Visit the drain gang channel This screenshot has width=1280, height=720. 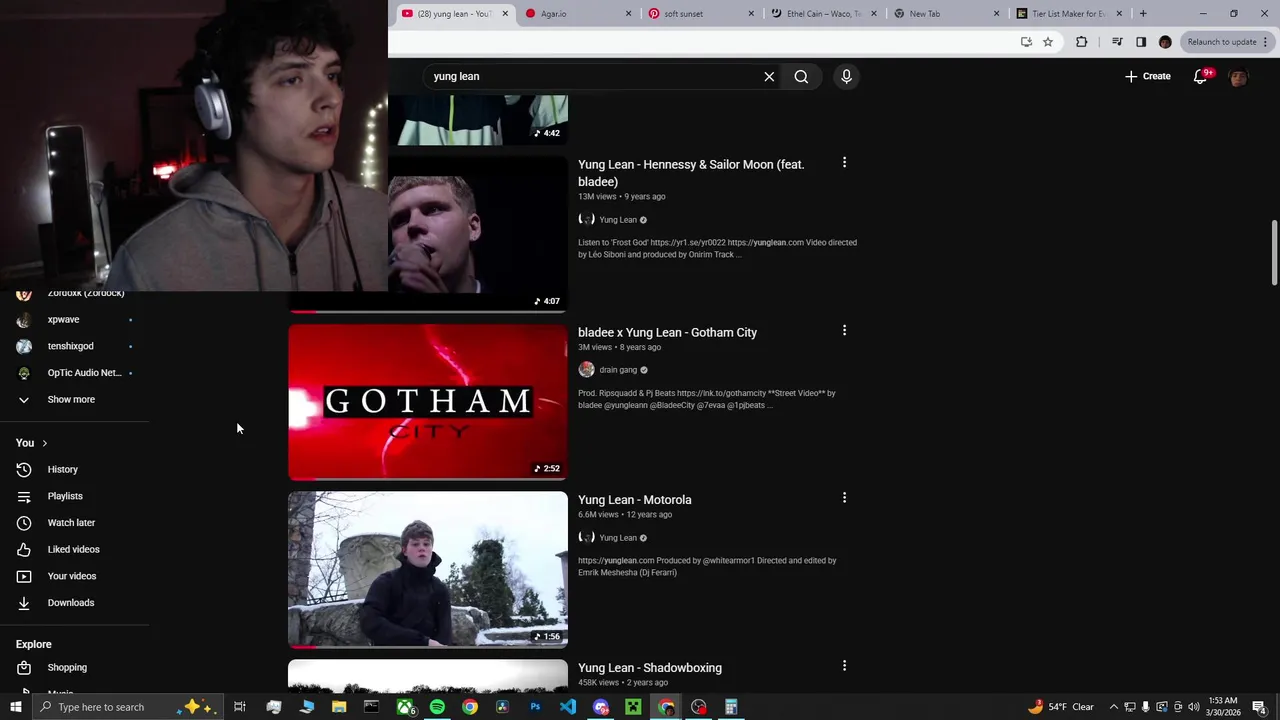pyautogui.click(x=617, y=370)
